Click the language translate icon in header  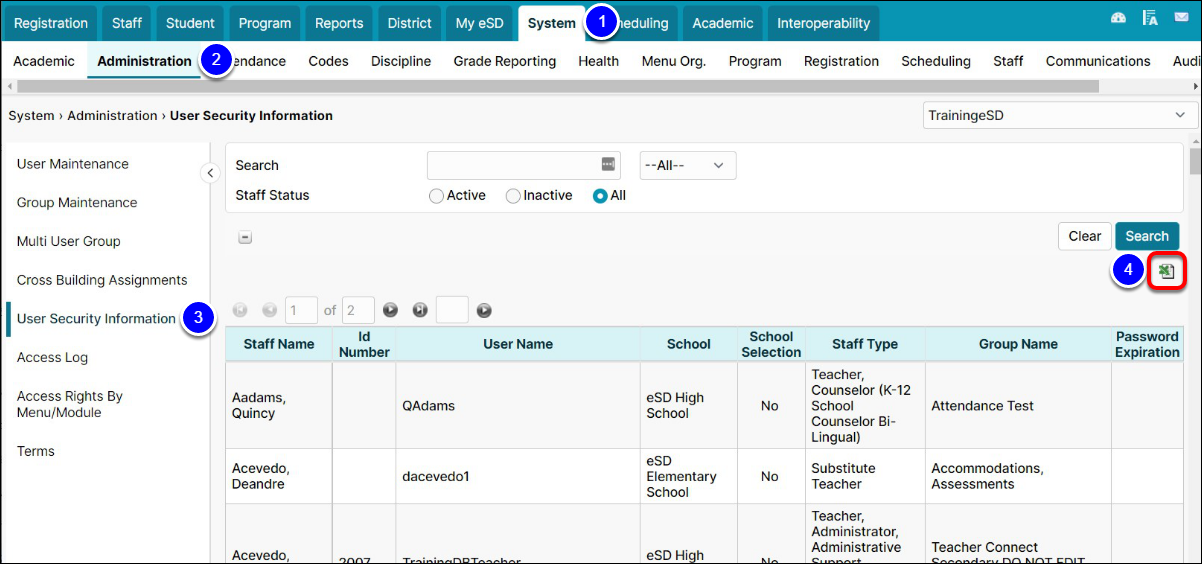click(1150, 19)
